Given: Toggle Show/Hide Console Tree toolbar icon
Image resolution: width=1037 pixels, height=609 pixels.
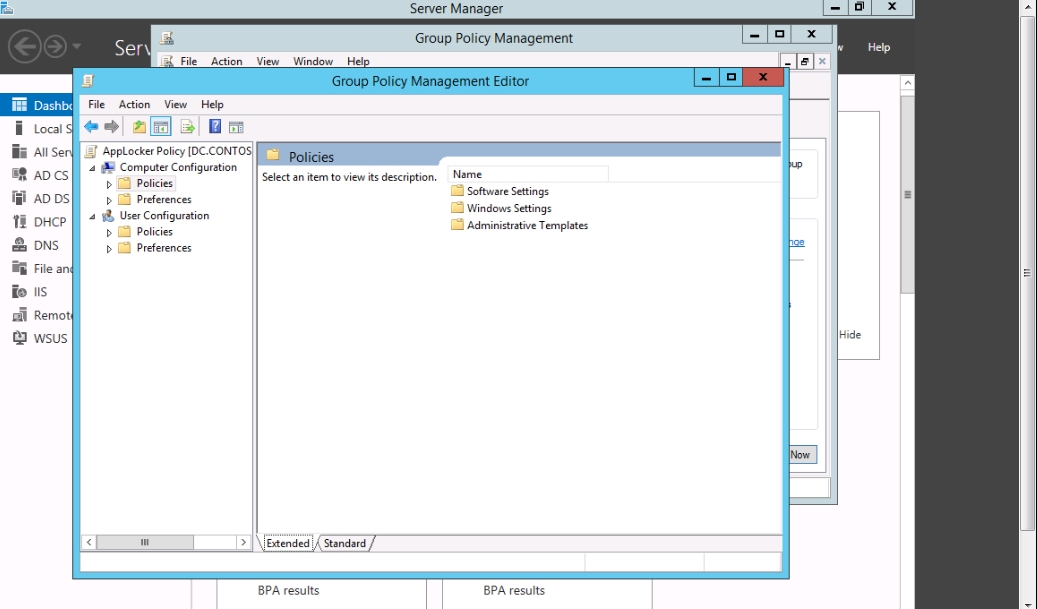Looking at the screenshot, I should (160, 127).
